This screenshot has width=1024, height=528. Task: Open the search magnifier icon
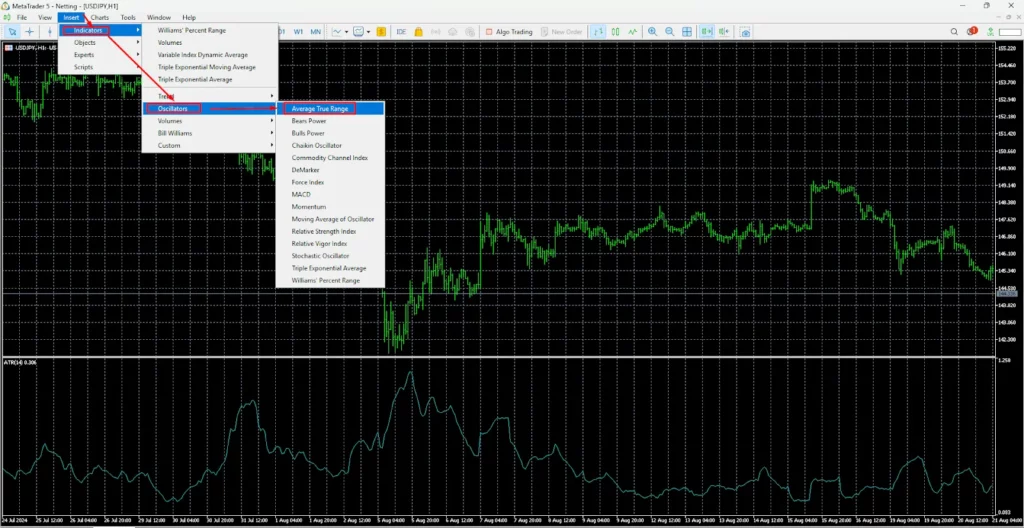955,31
